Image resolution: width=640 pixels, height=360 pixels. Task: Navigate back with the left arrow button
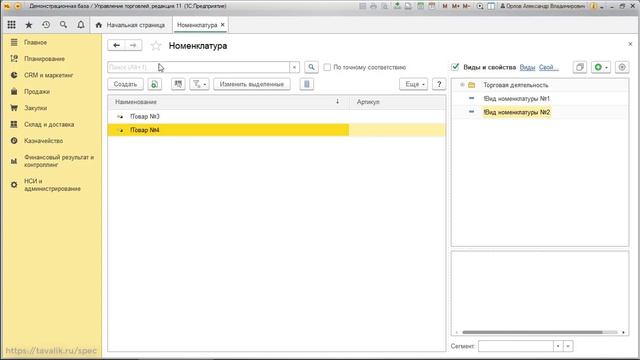point(116,45)
